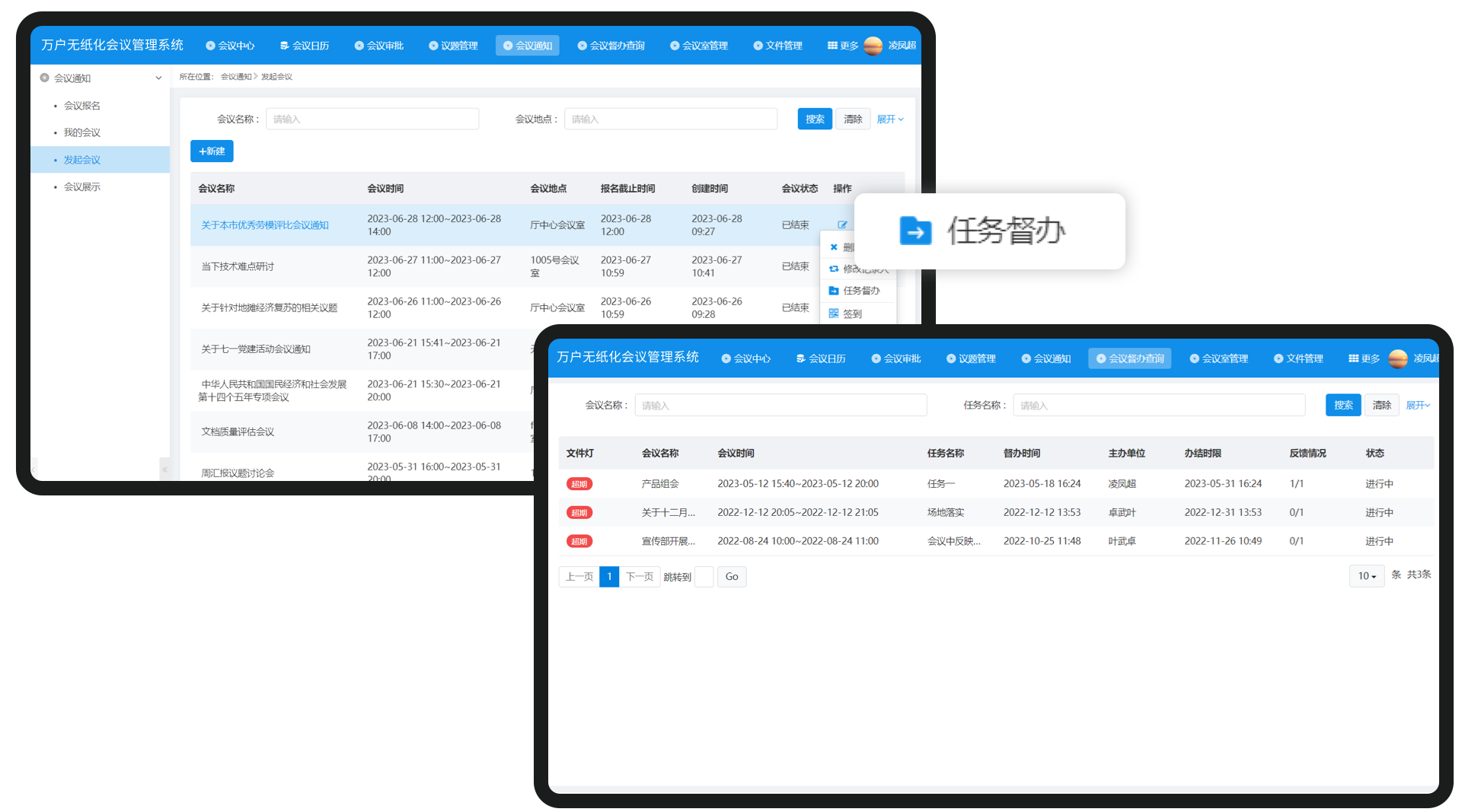Open 议题管理 tab in back window
This screenshot has height=812, width=1462.
453,46
